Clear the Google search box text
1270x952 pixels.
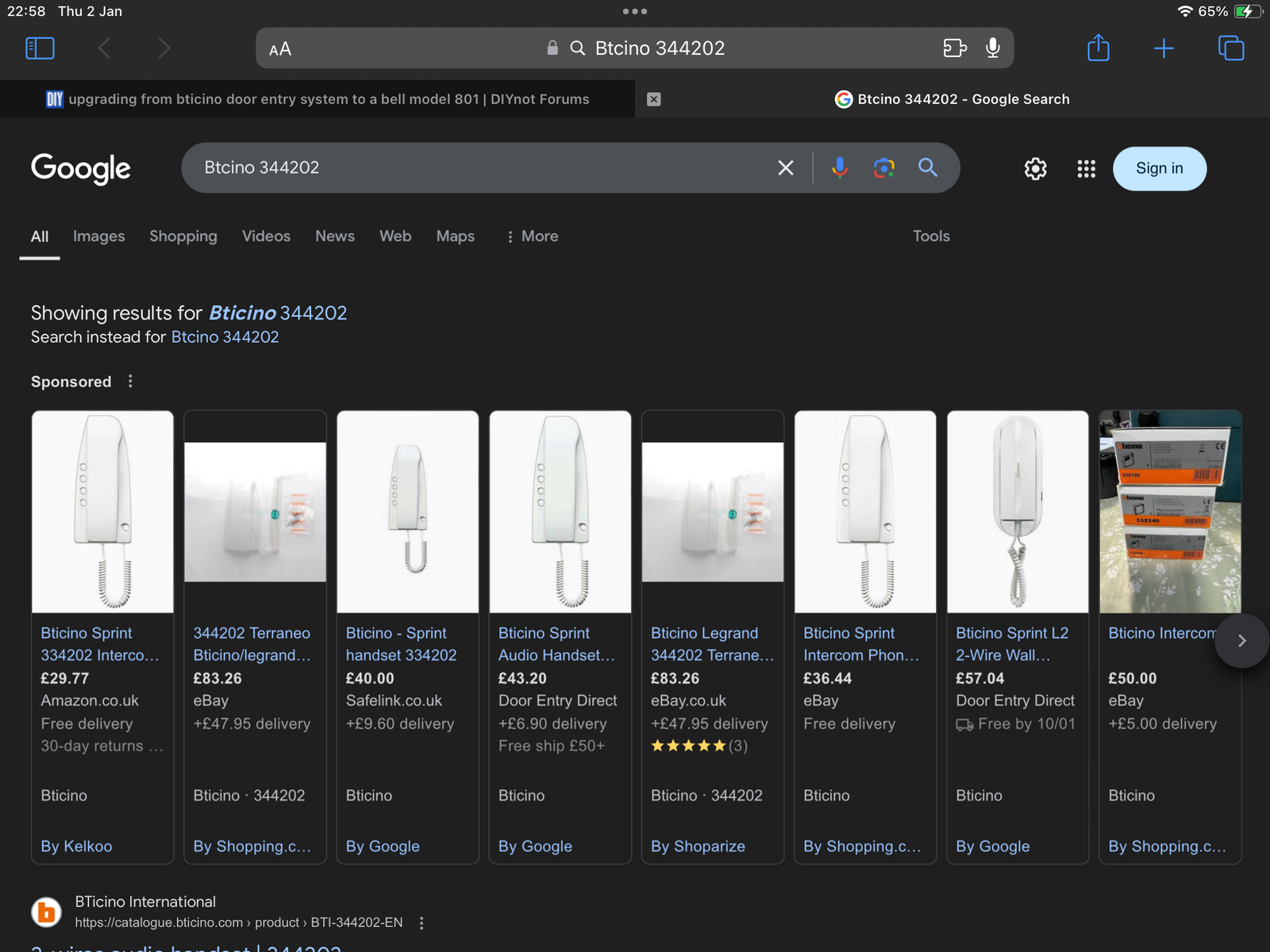[785, 167]
